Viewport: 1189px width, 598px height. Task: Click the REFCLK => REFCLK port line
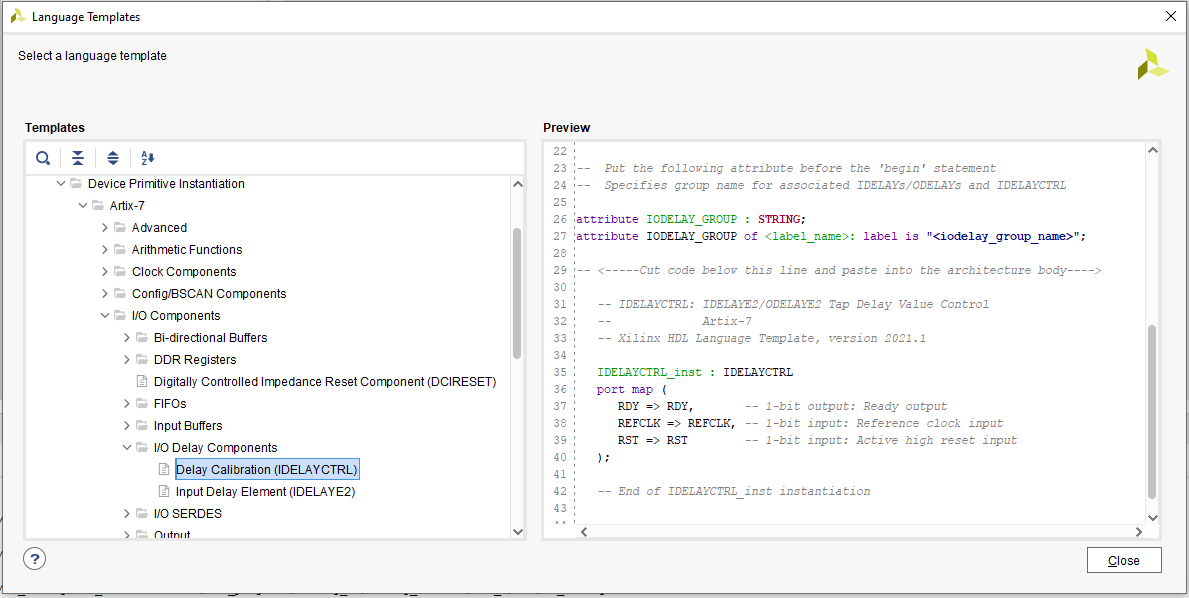[811, 423]
